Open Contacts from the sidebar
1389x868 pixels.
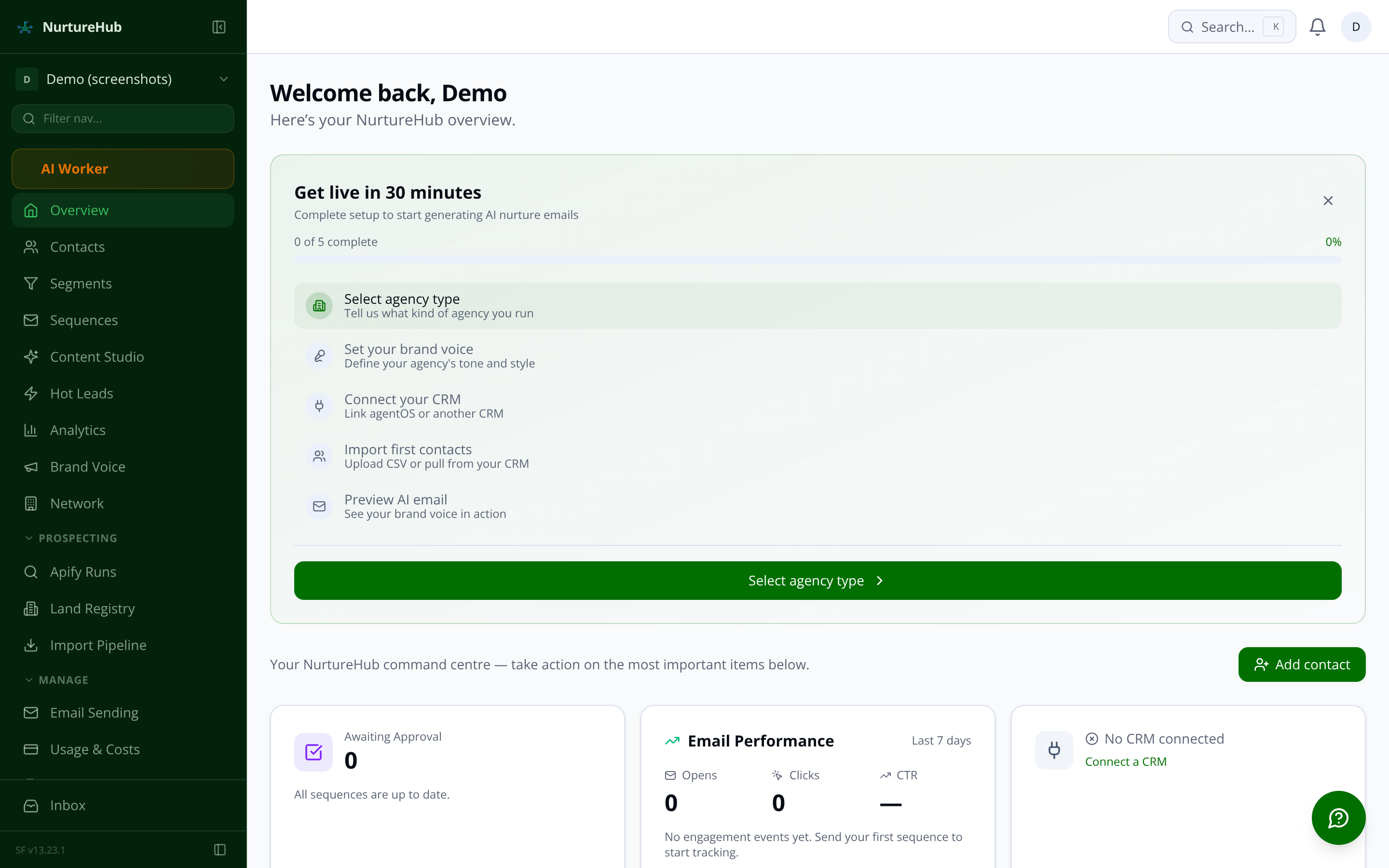(123, 247)
